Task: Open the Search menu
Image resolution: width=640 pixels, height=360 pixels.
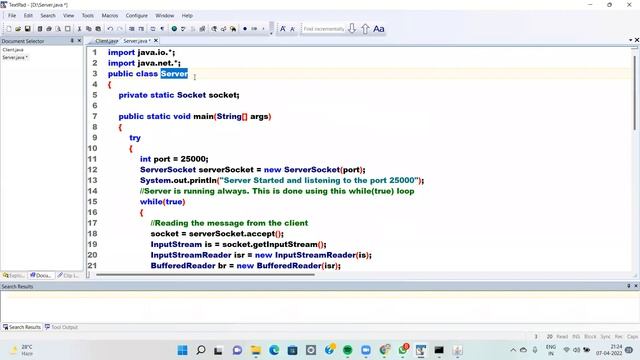Action: (x=48, y=16)
